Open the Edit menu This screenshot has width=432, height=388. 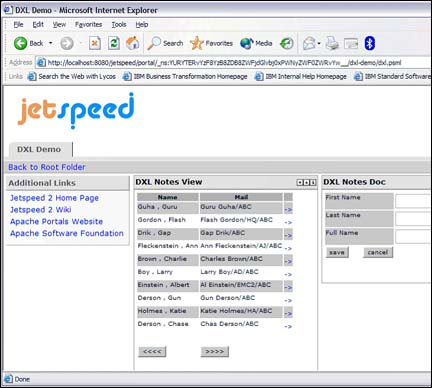(38, 24)
